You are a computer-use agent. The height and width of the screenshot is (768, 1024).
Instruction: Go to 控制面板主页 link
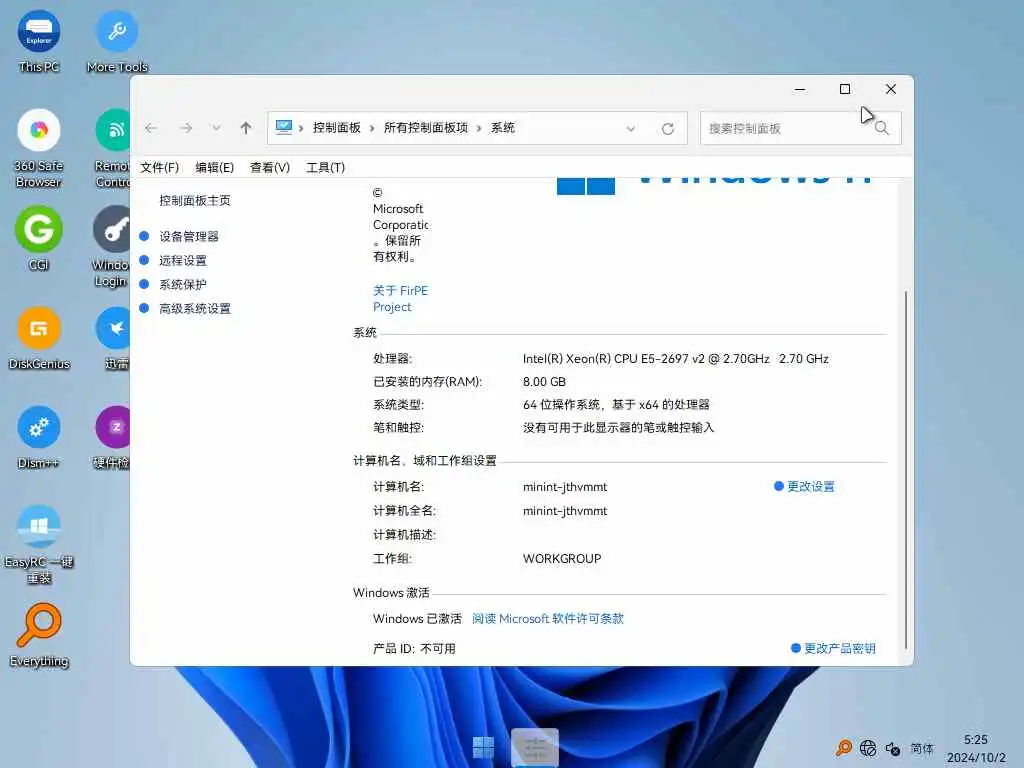click(x=195, y=200)
